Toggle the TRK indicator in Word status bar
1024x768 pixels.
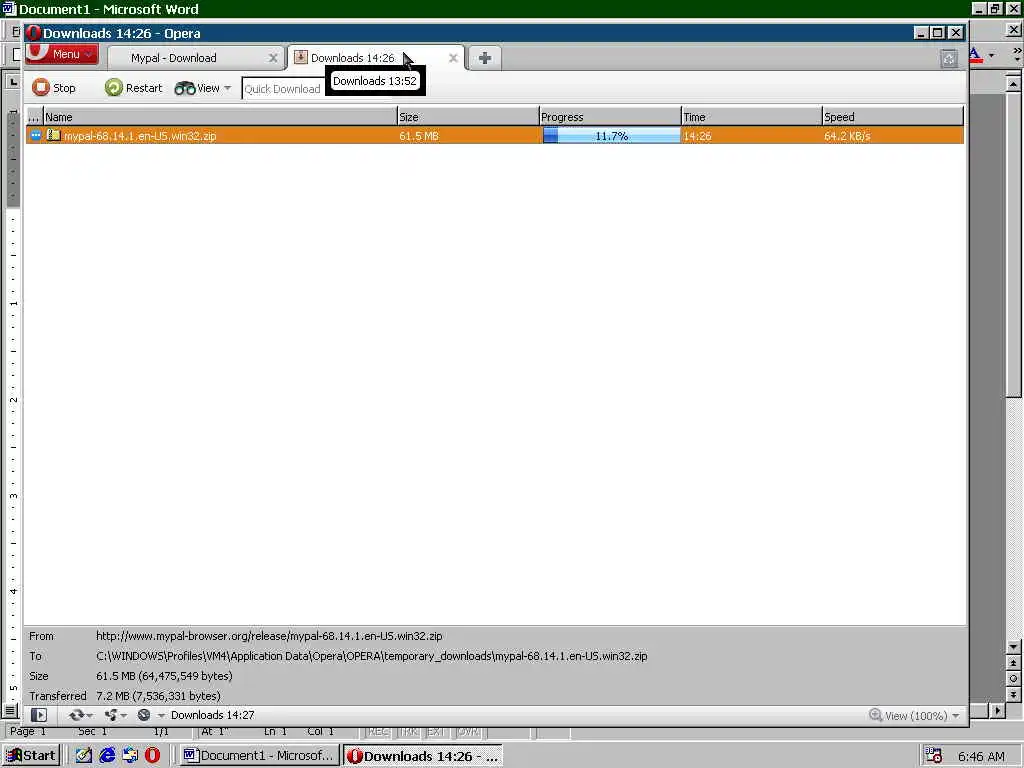pyautogui.click(x=408, y=731)
